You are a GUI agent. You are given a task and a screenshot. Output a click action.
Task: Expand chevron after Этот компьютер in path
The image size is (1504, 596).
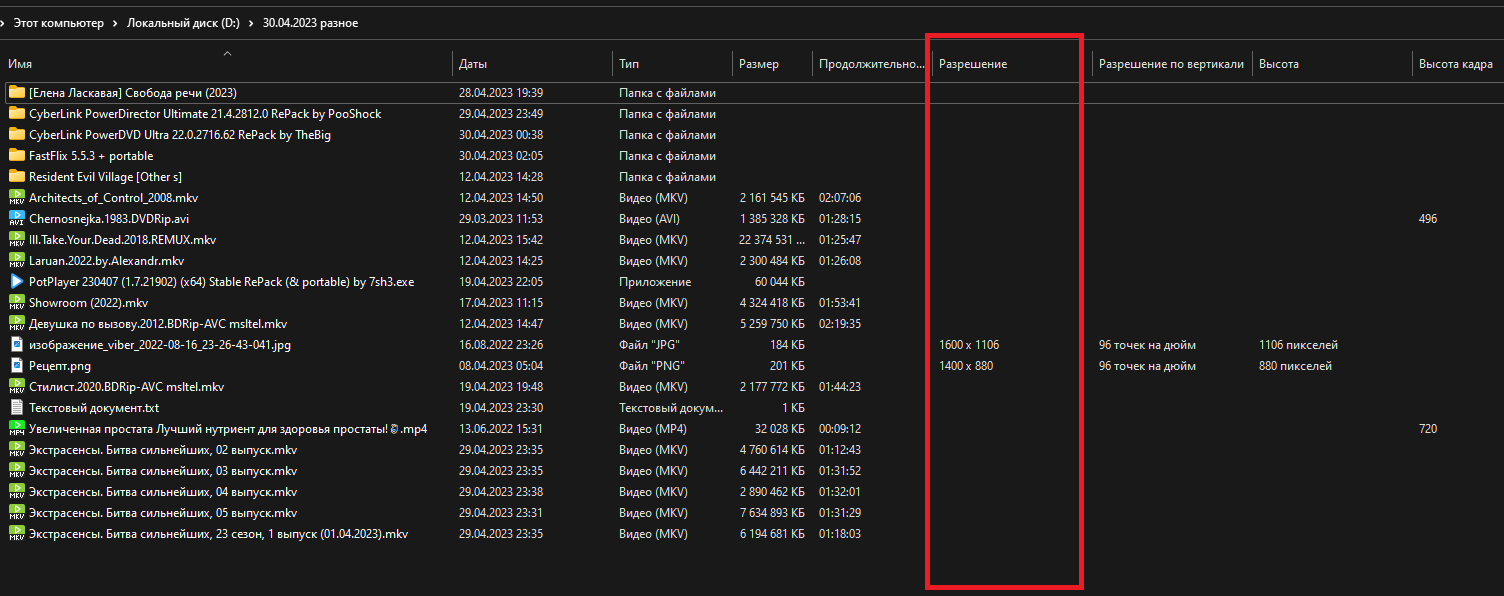tap(115, 23)
